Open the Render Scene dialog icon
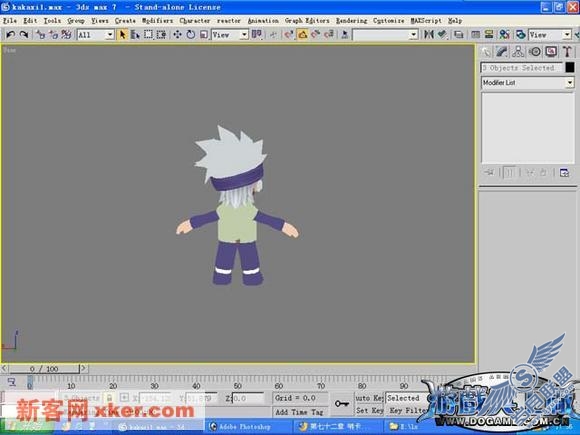This screenshot has width=580, height=435. click(x=520, y=34)
